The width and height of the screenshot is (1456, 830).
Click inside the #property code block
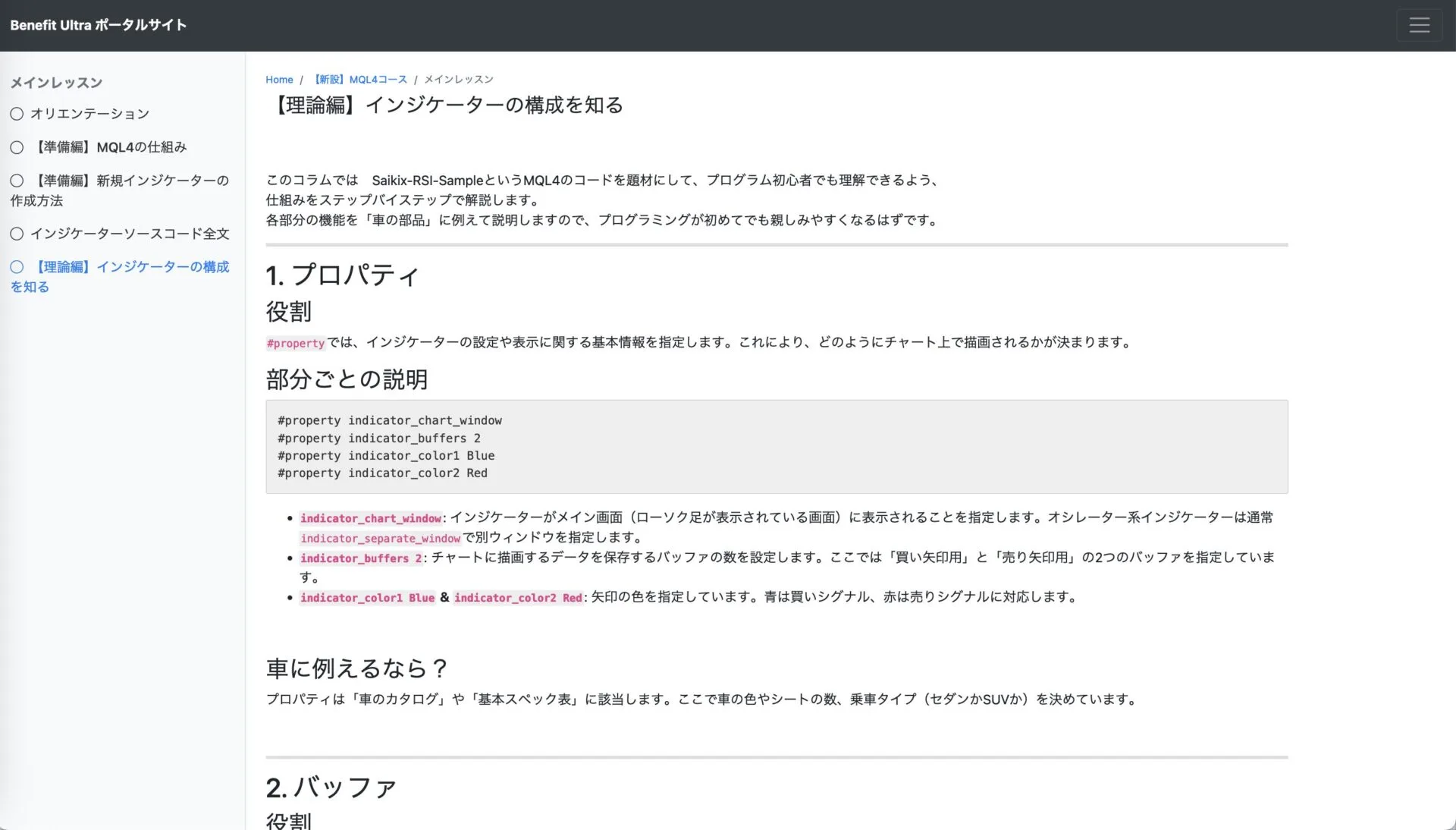coord(776,447)
